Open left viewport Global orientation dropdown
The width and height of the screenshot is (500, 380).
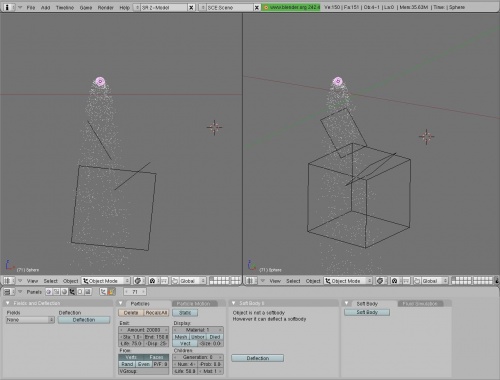coord(192,281)
